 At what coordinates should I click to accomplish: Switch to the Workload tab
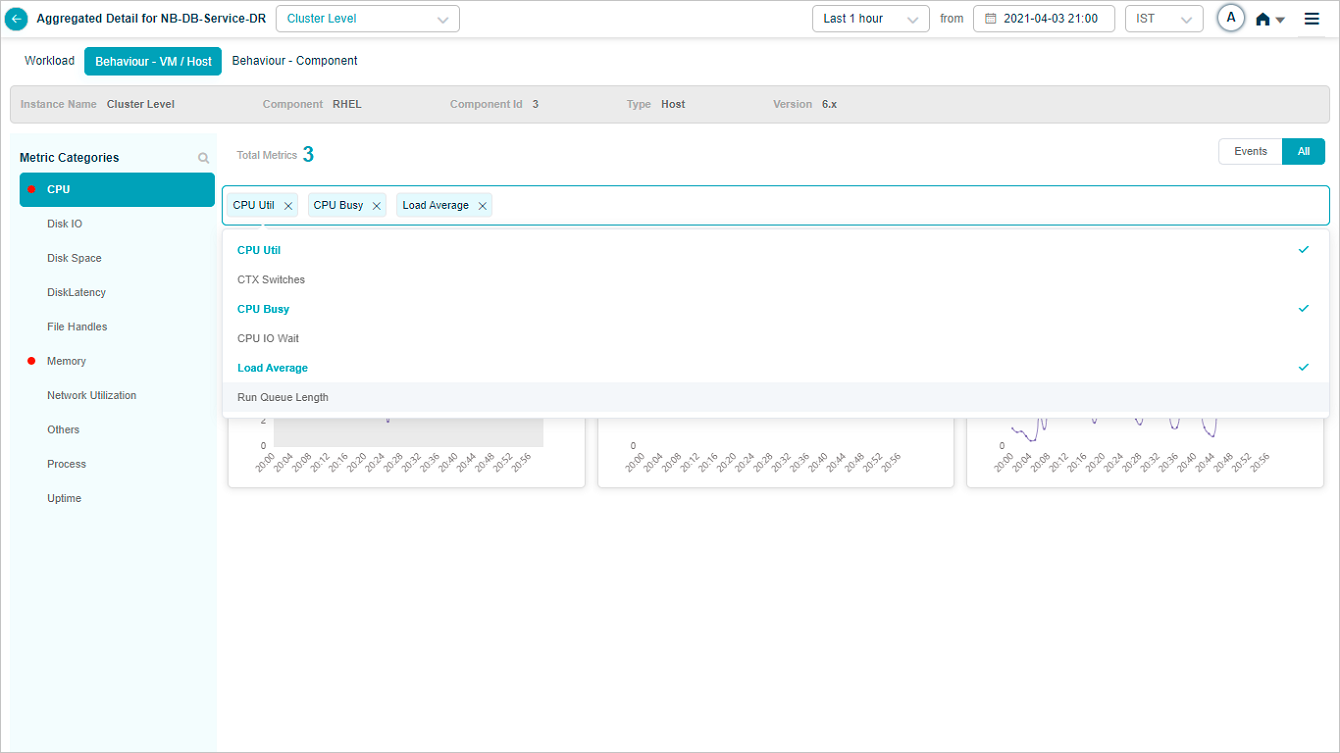[50, 61]
